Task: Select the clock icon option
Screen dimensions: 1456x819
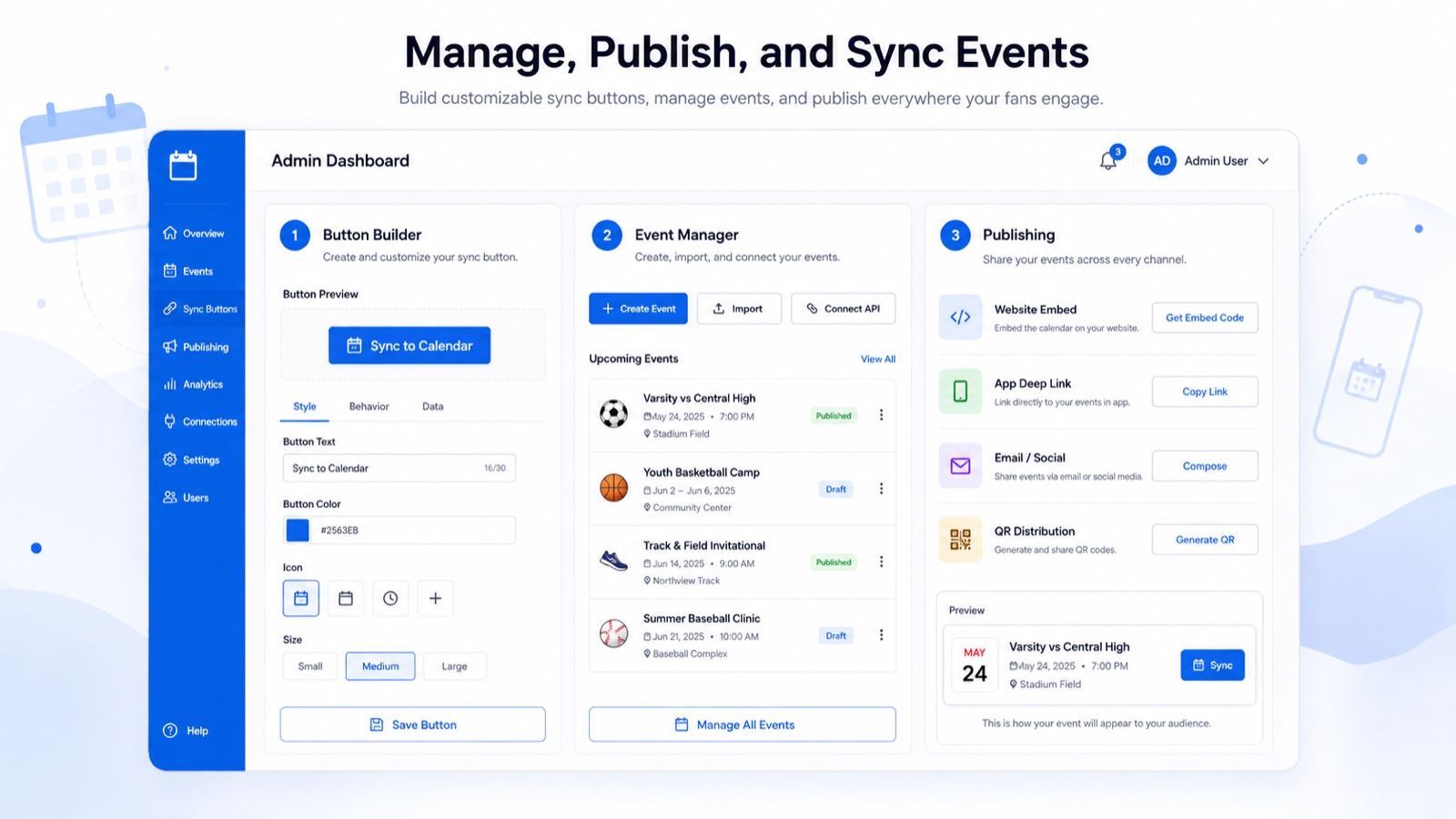Action: [x=390, y=598]
